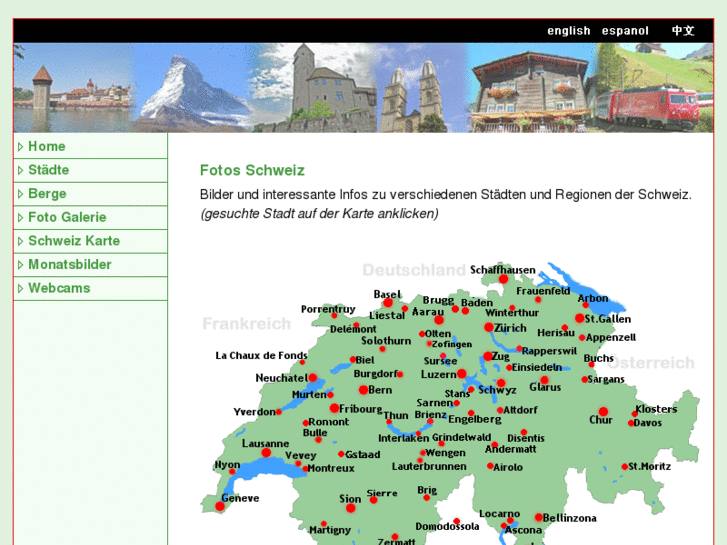Click the arrow icon beside Berge
The width and height of the screenshot is (727, 545).
pyautogui.click(x=20, y=194)
